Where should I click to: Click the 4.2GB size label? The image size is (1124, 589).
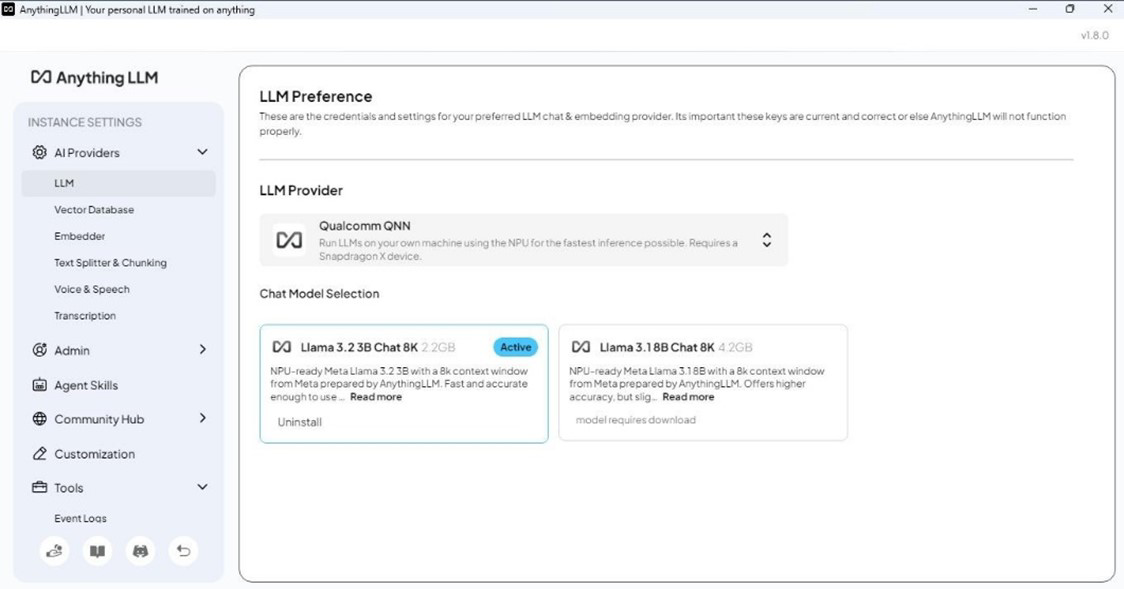[x=735, y=348]
